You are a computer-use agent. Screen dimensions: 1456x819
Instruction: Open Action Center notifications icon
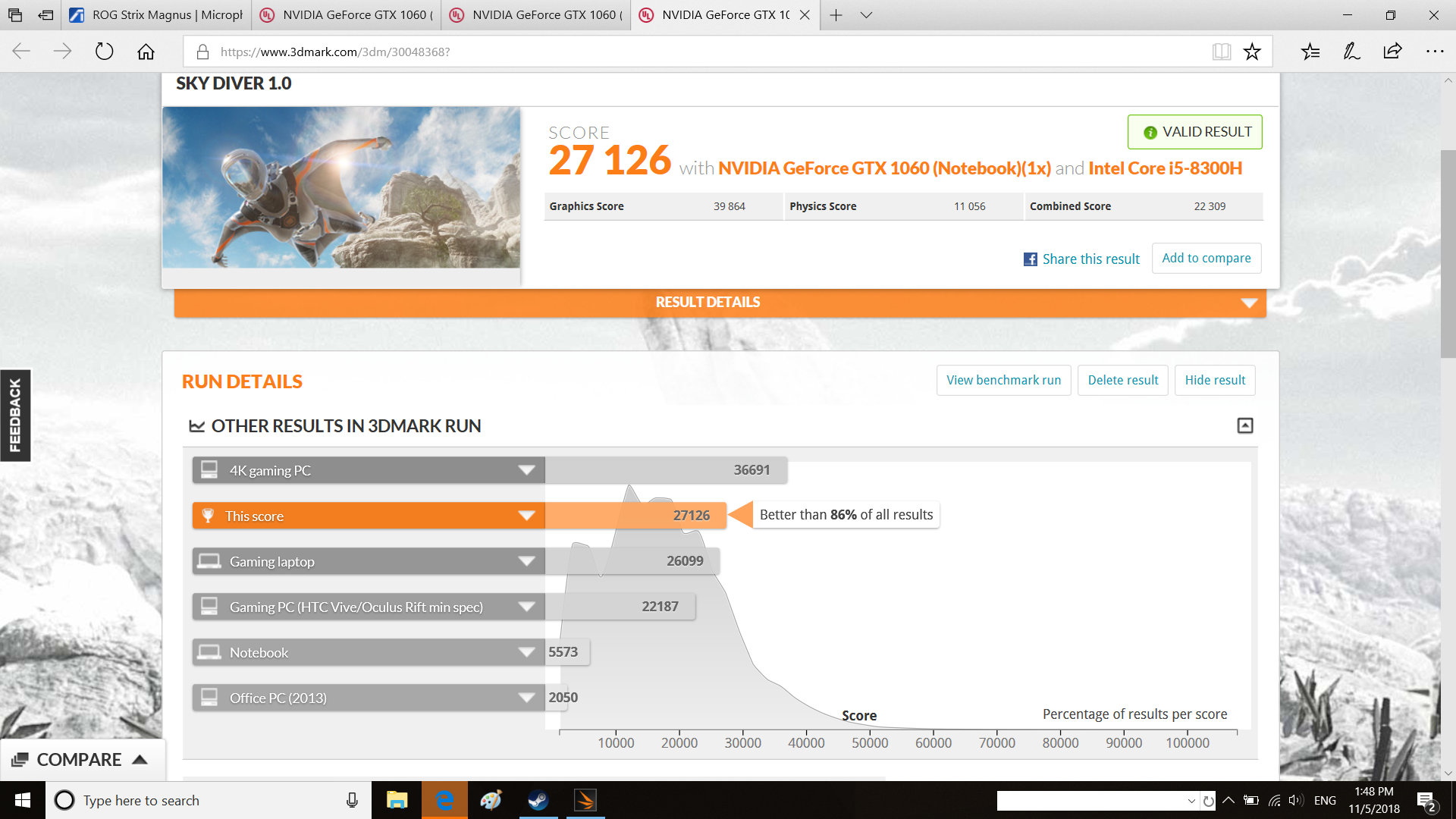(1426, 801)
